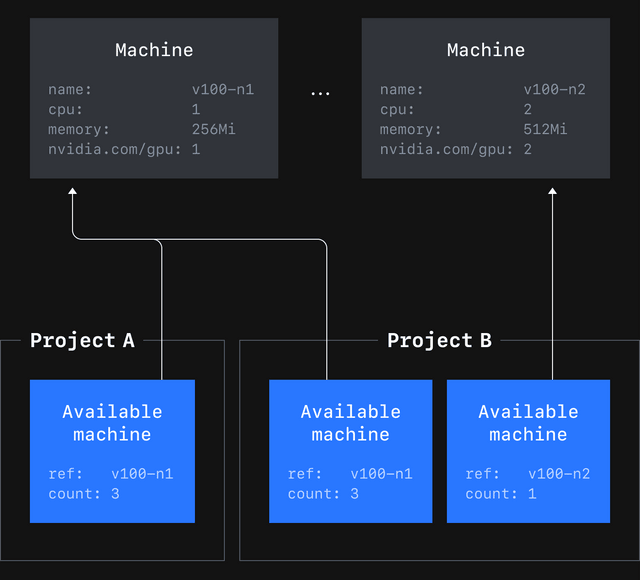Select Project B's Available machine heading above ref v100-n2
The image size is (640, 580).
click(528, 423)
